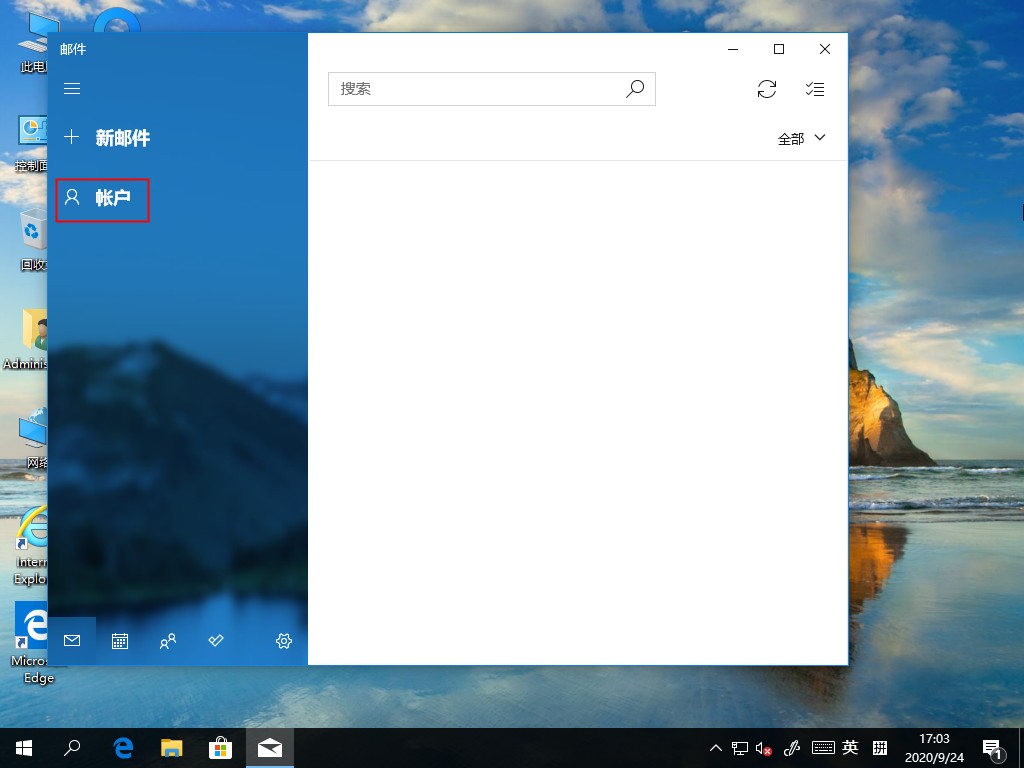This screenshot has width=1024, height=768.
Task: Click the plus icon beside 新邮件
Action: click(71, 137)
